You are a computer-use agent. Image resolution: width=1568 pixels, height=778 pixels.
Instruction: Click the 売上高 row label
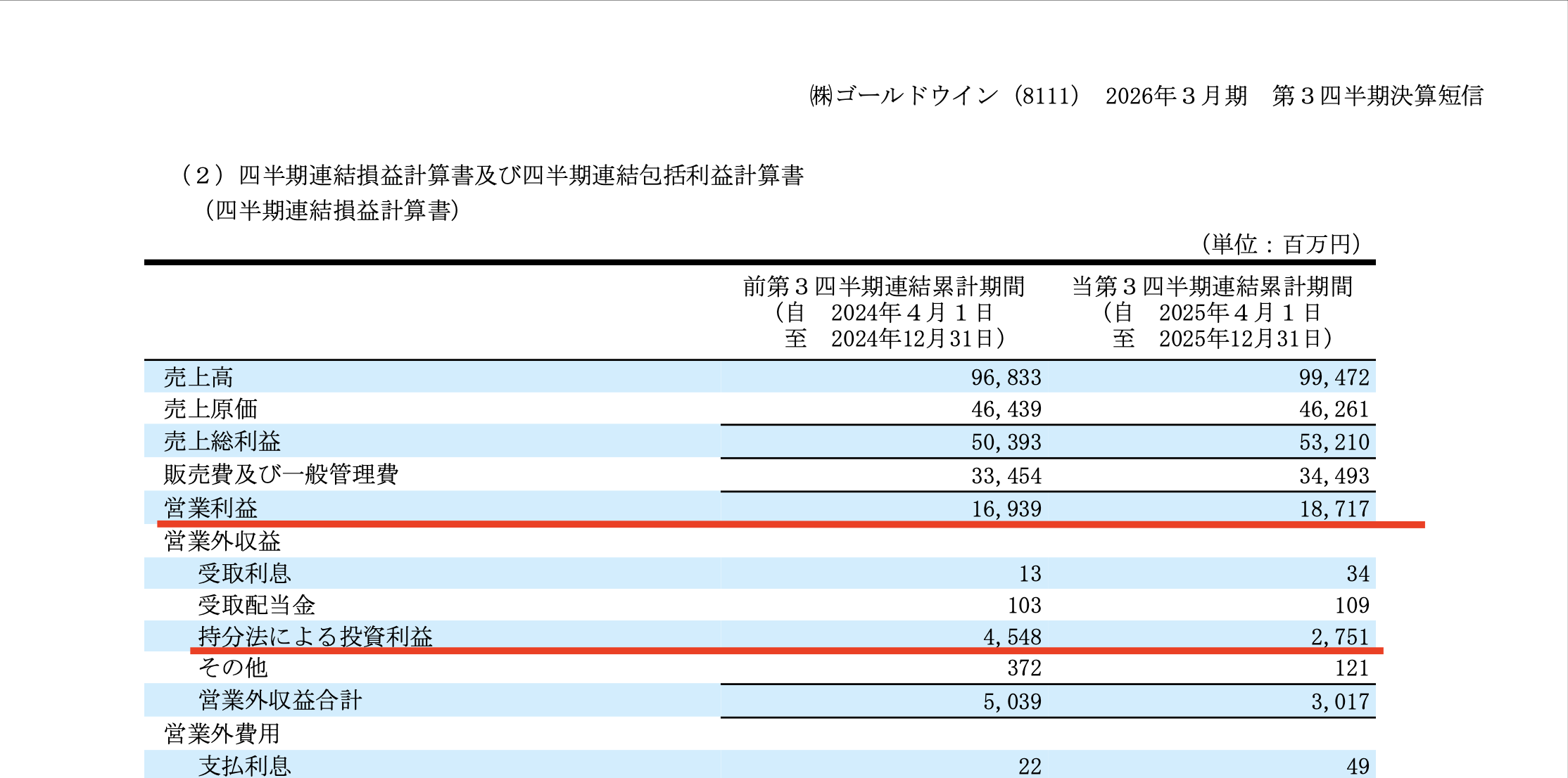click(x=198, y=378)
